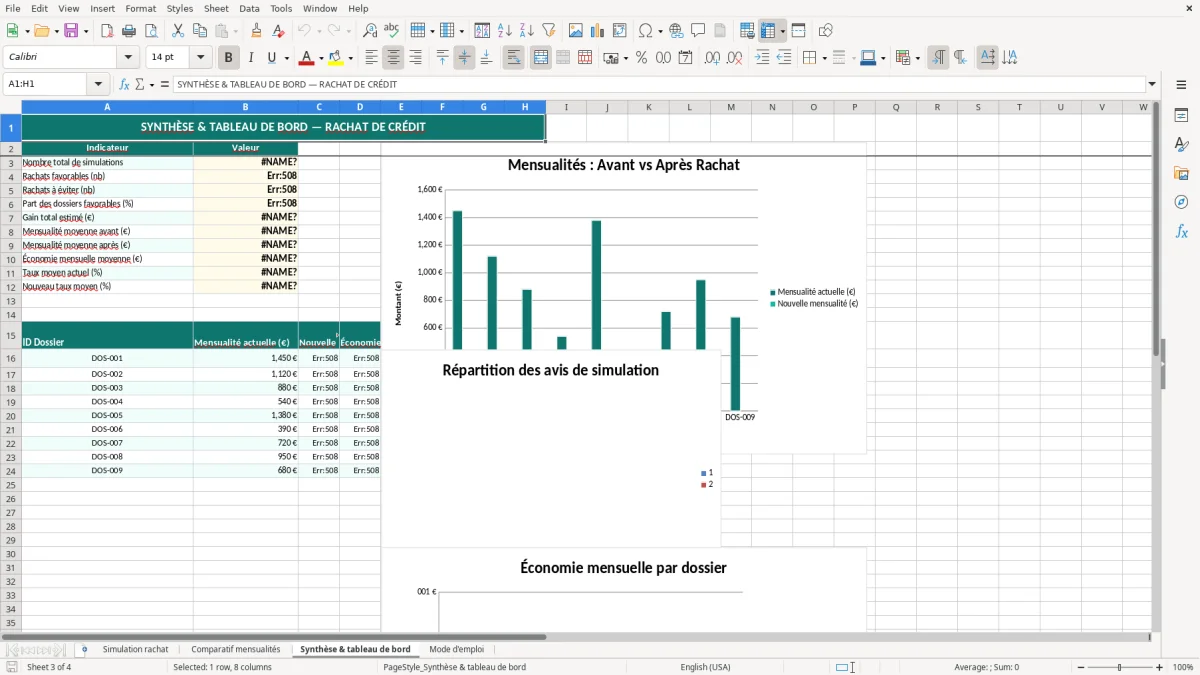Viewport: 1200px width, 675px height.
Task: Expand the formula bar with its arrow
Action: (x=1152, y=85)
